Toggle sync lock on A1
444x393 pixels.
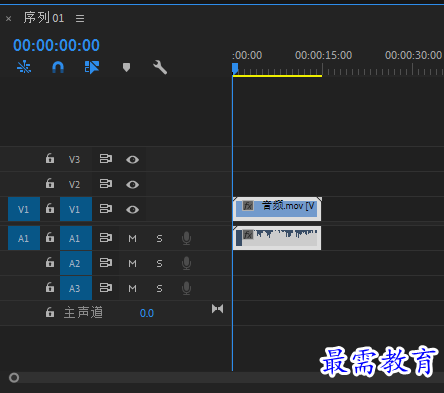106,238
